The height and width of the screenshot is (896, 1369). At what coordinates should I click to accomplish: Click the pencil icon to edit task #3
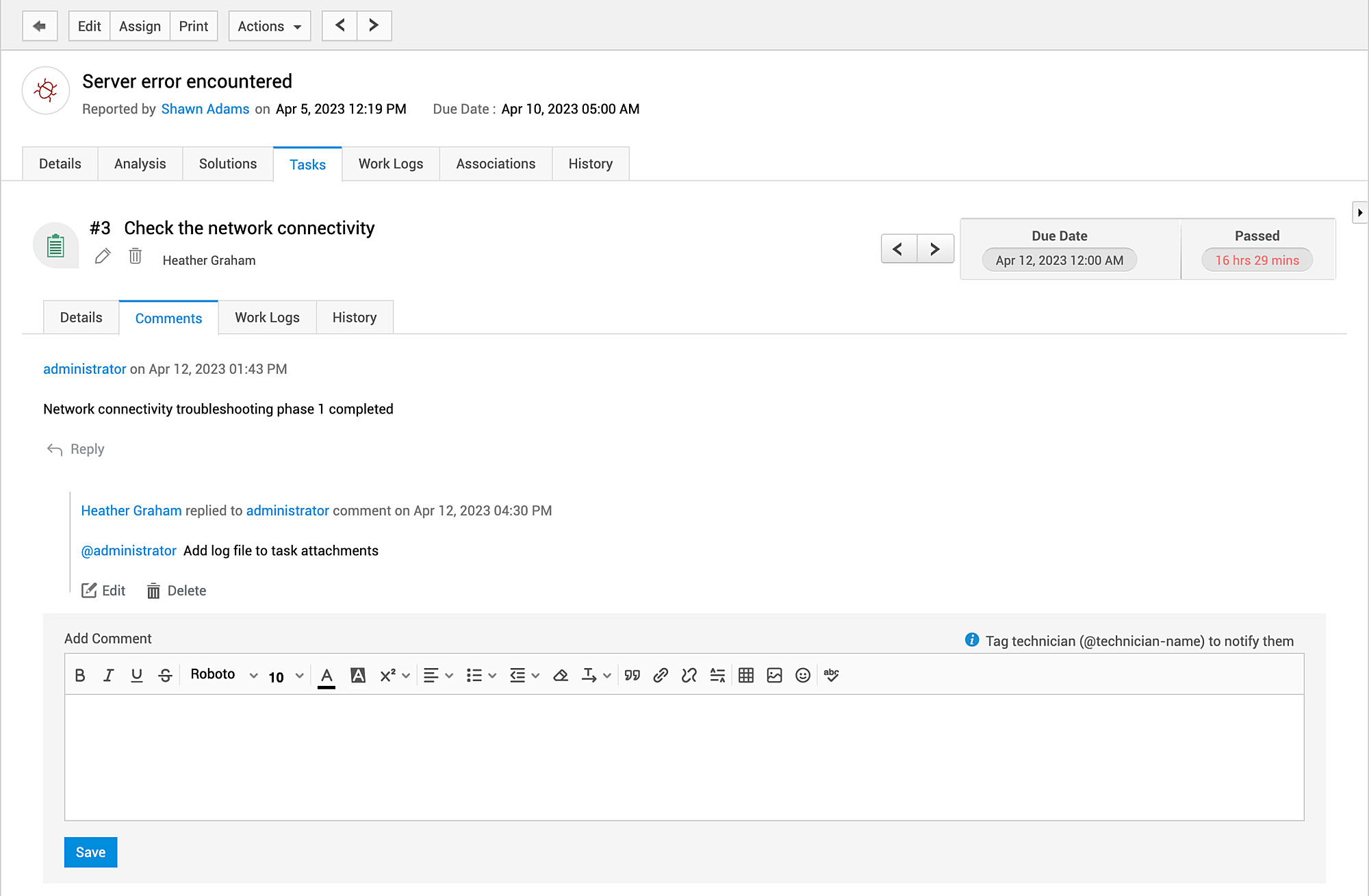tap(103, 256)
